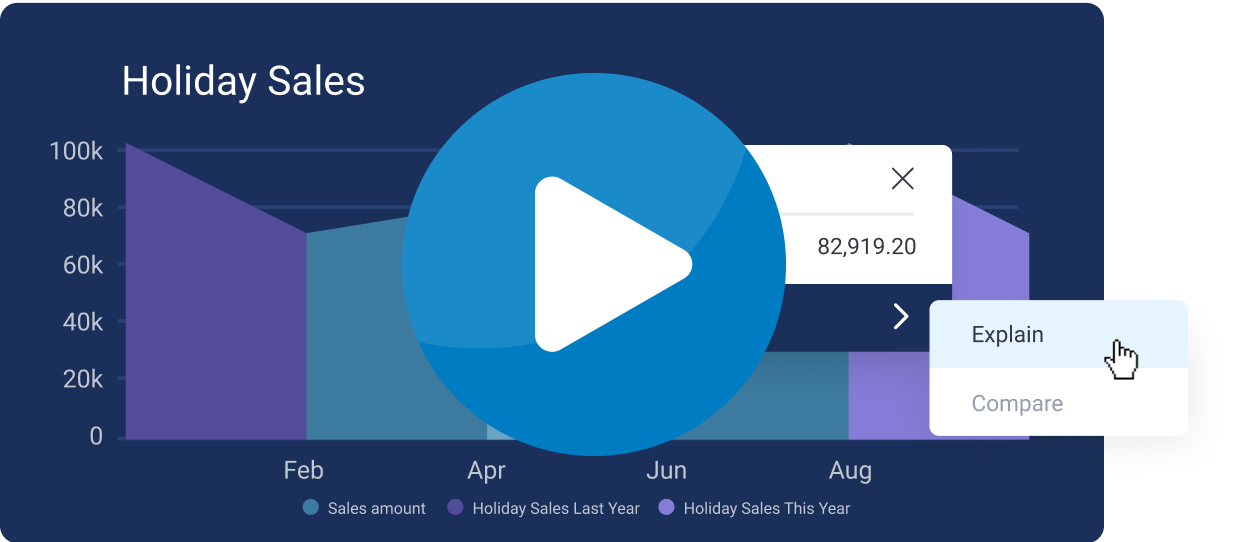
Task: Toggle the Holiday Sales This Year legend dot
Action: pos(667,508)
